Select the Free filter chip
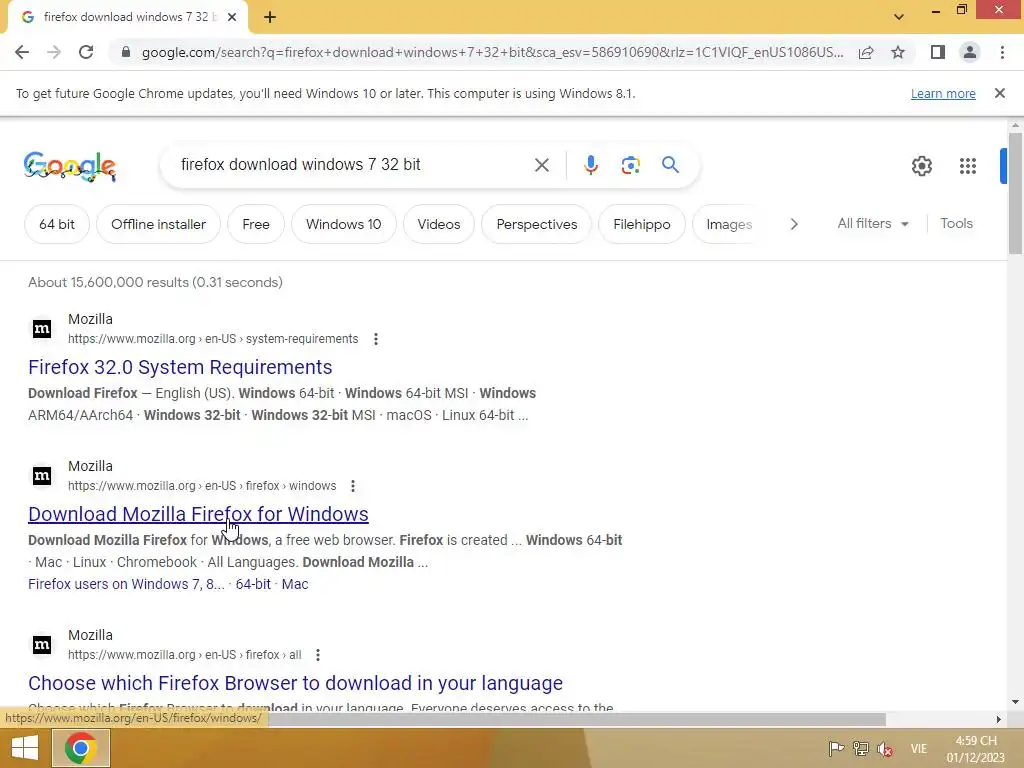 pyautogui.click(x=256, y=224)
